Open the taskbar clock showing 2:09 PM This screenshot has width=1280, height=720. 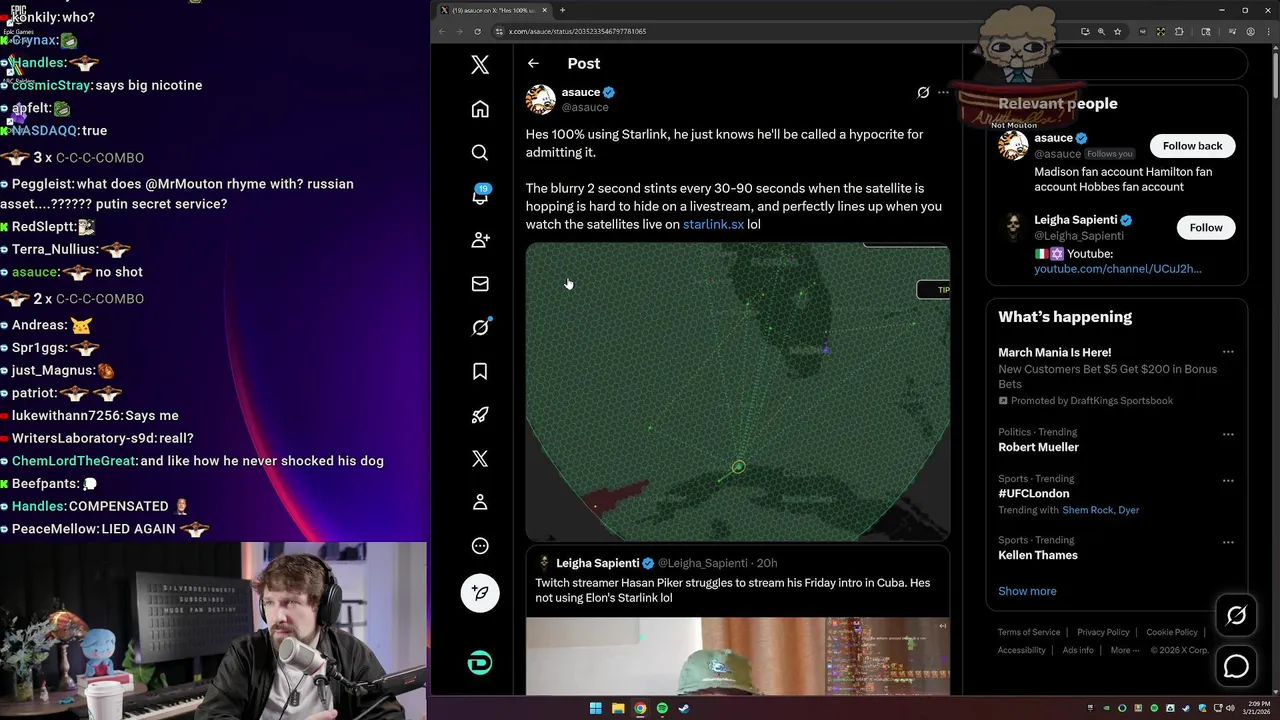[x=1258, y=708]
